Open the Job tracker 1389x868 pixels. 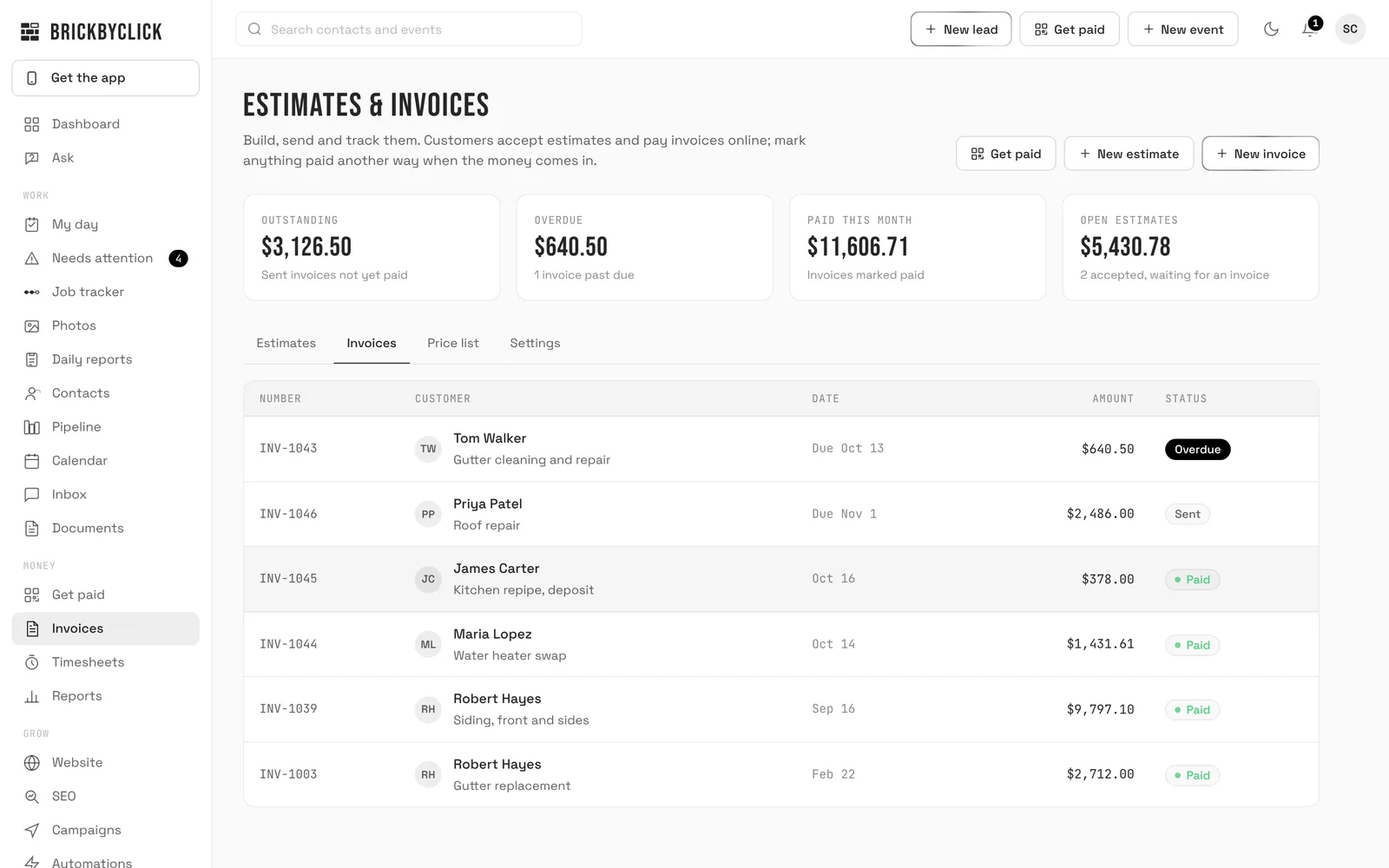coord(105,293)
